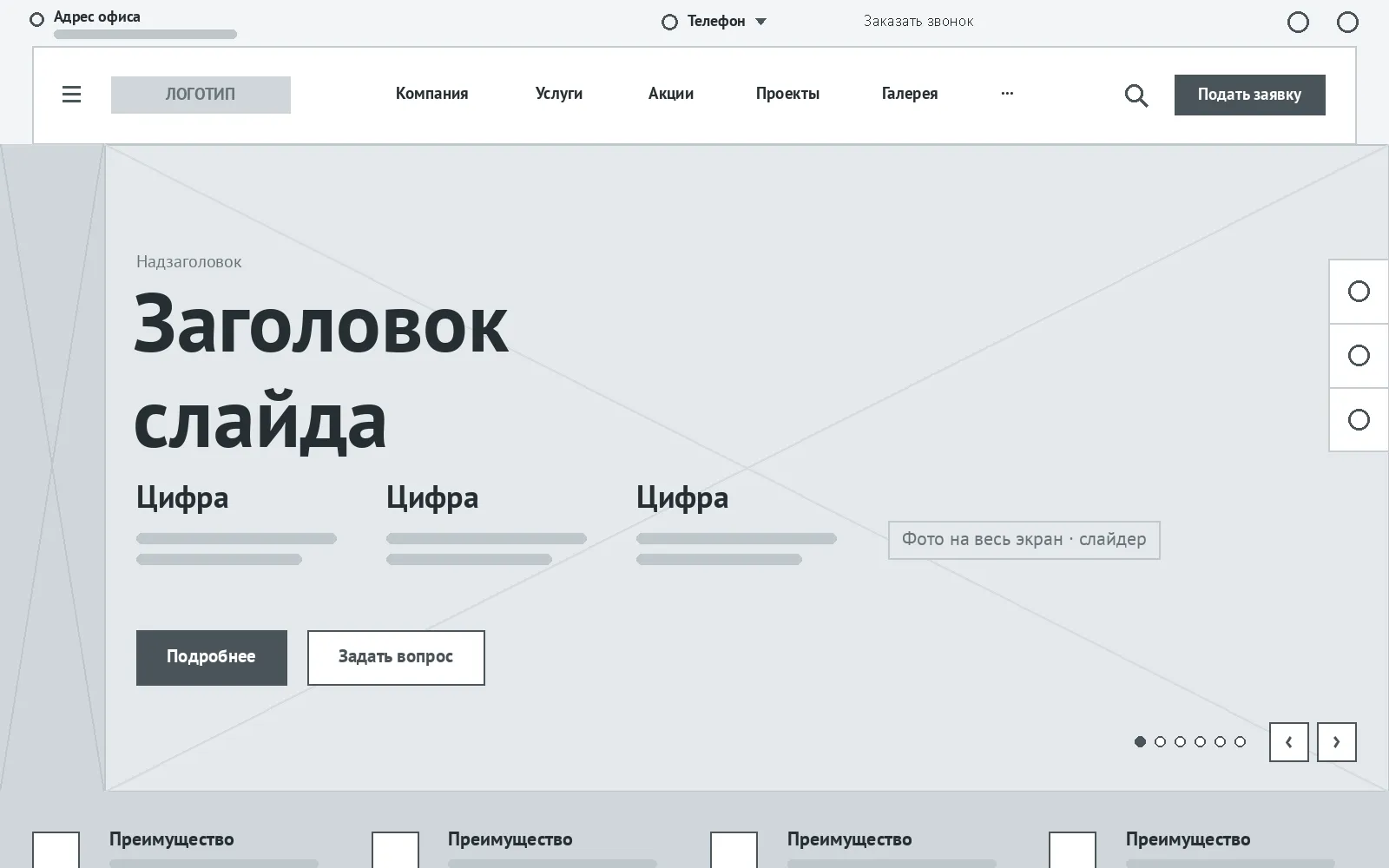Click the last round icon in top-right corner
The width and height of the screenshot is (1389, 868).
point(1347,22)
